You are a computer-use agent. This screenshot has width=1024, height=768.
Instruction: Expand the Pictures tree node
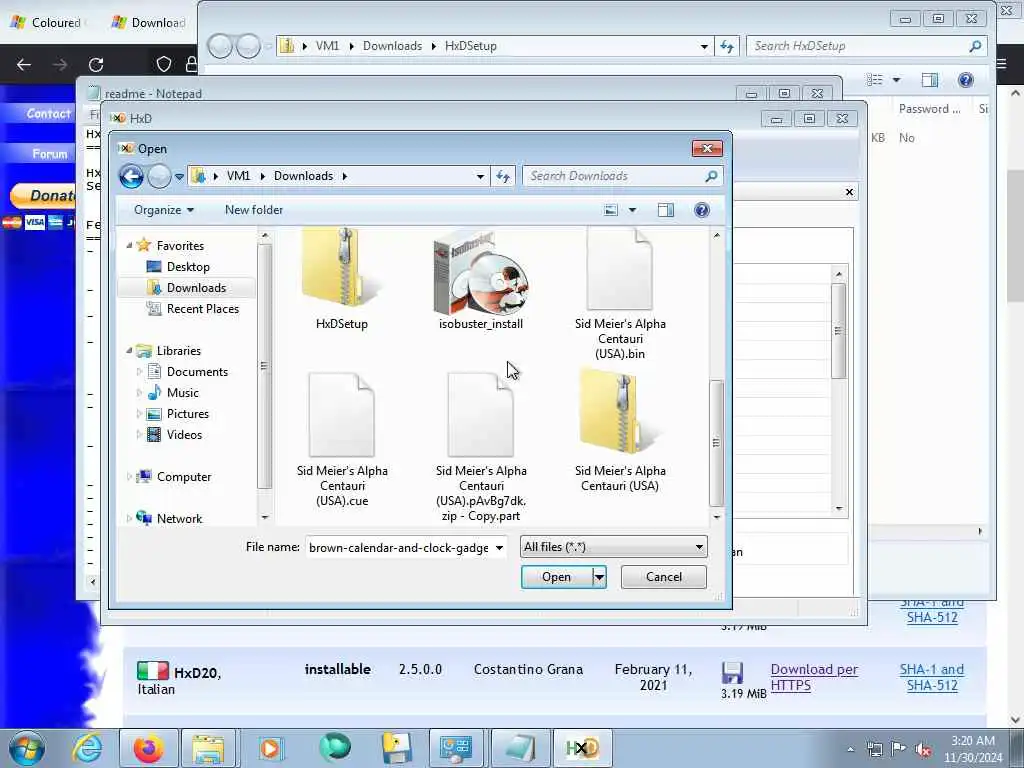click(x=139, y=414)
